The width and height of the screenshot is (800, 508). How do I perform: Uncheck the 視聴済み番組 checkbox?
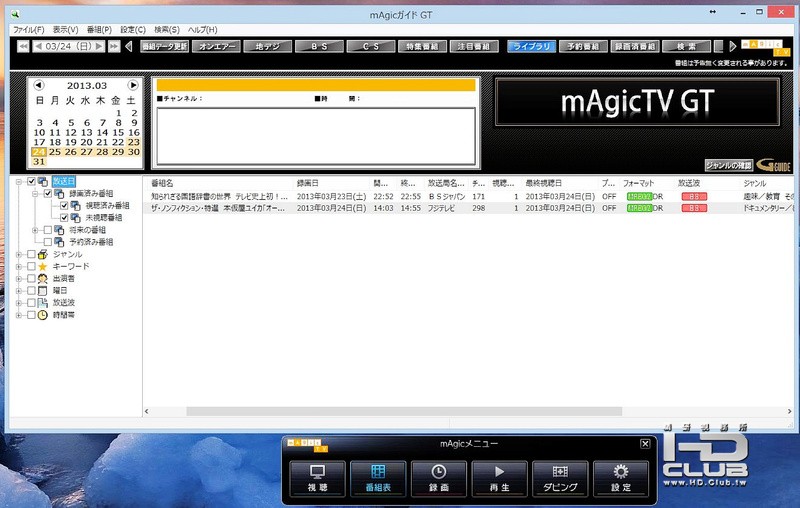(64, 206)
